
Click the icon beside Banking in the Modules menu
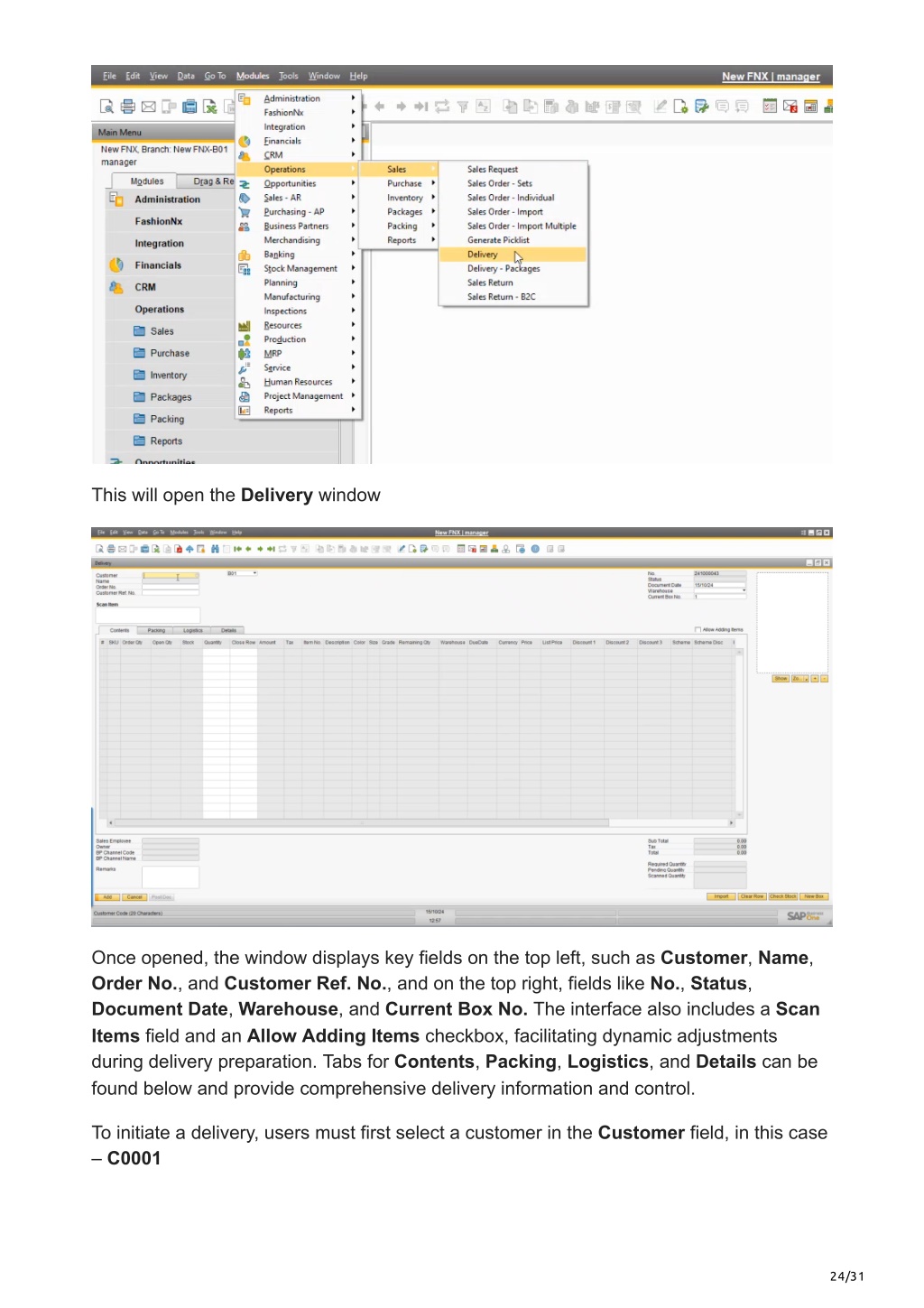(x=245, y=255)
